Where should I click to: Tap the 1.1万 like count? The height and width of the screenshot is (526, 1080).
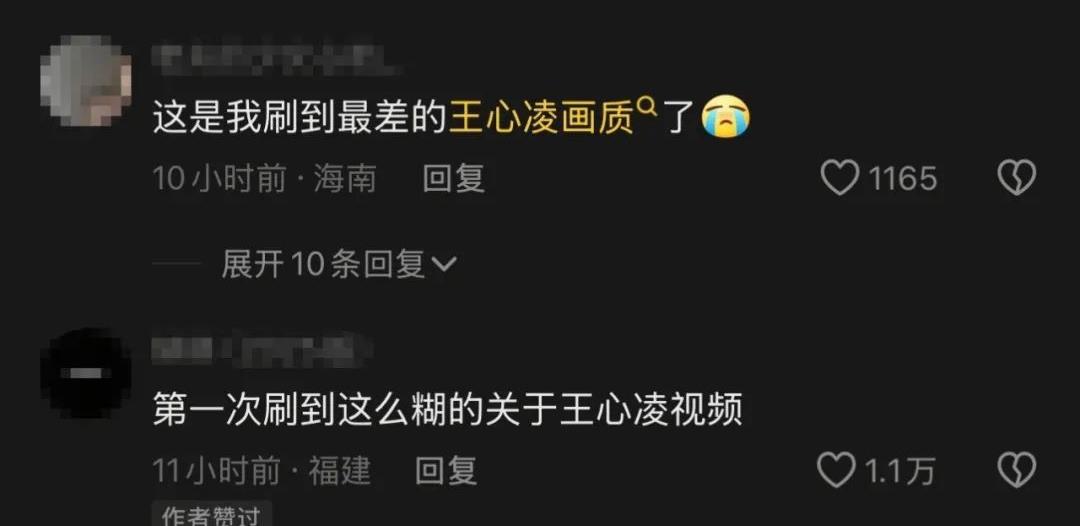pos(900,472)
